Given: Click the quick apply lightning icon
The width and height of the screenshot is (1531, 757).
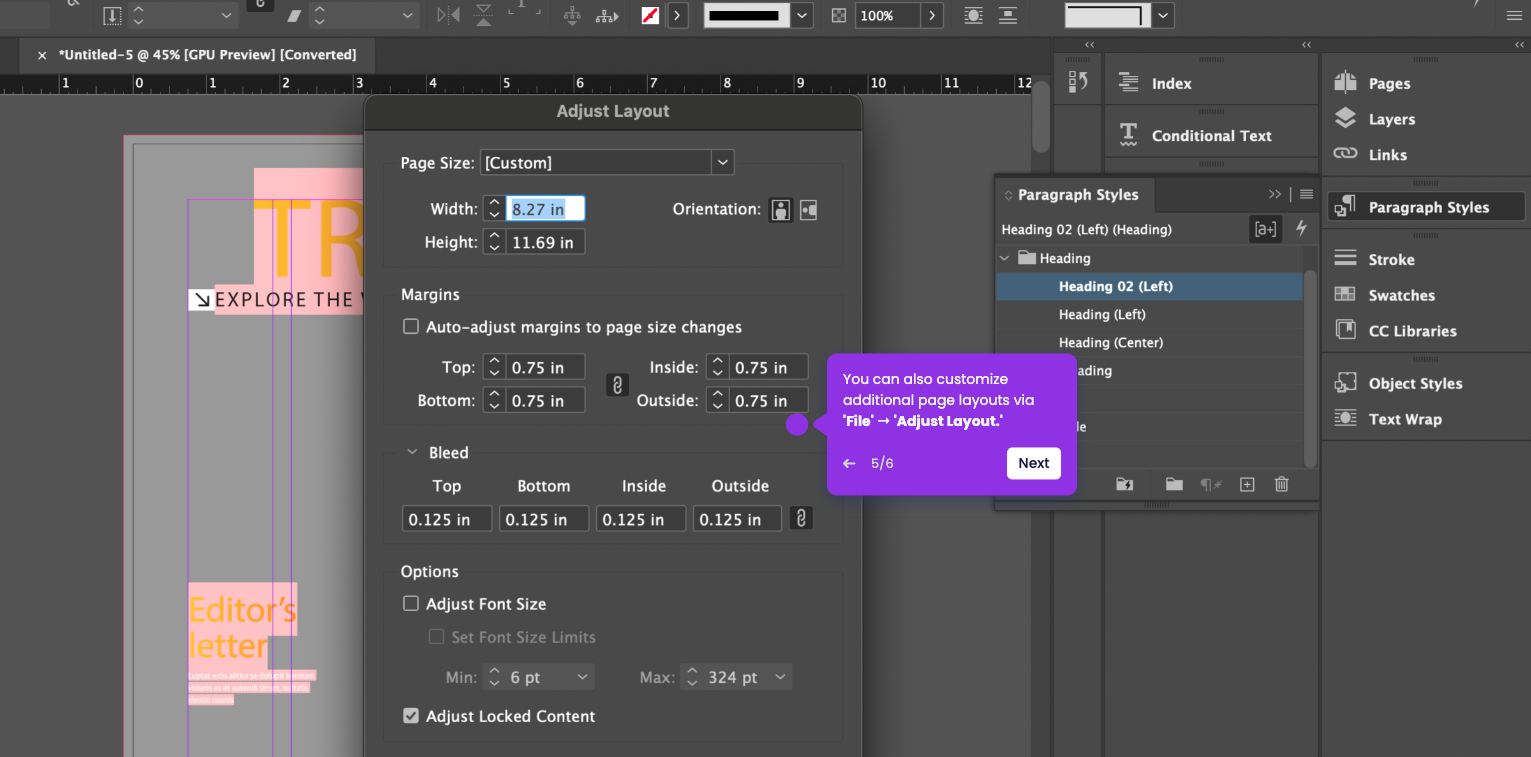Looking at the screenshot, I should pyautogui.click(x=1301, y=229).
